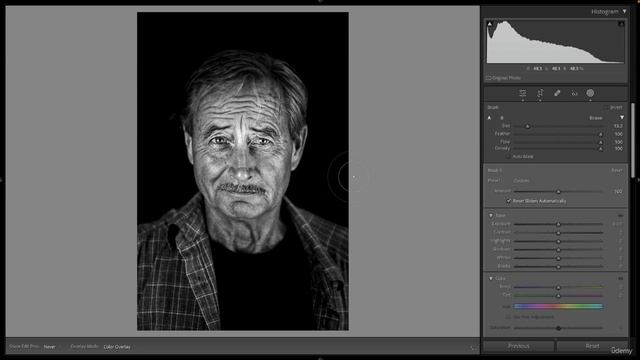The height and width of the screenshot is (360, 640).
Task: Toggle shadow clipping triangle in histogram
Action: [490, 24]
